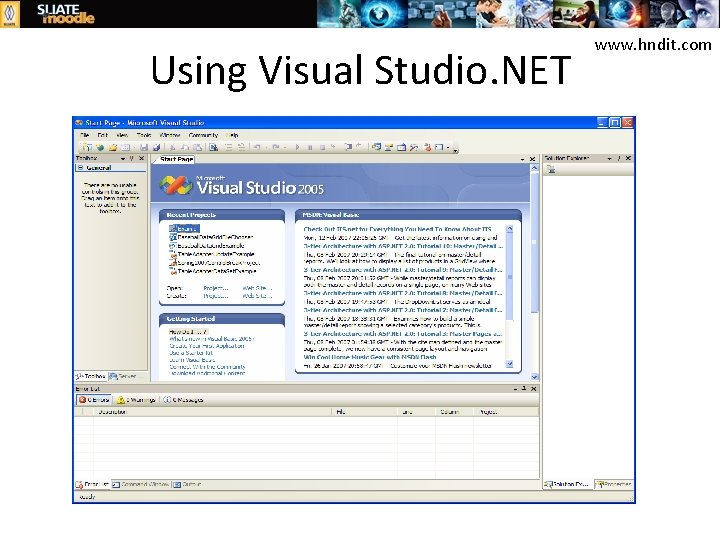The image size is (720, 540).
Task: Close the Start Page document tab
Action: coord(532,159)
